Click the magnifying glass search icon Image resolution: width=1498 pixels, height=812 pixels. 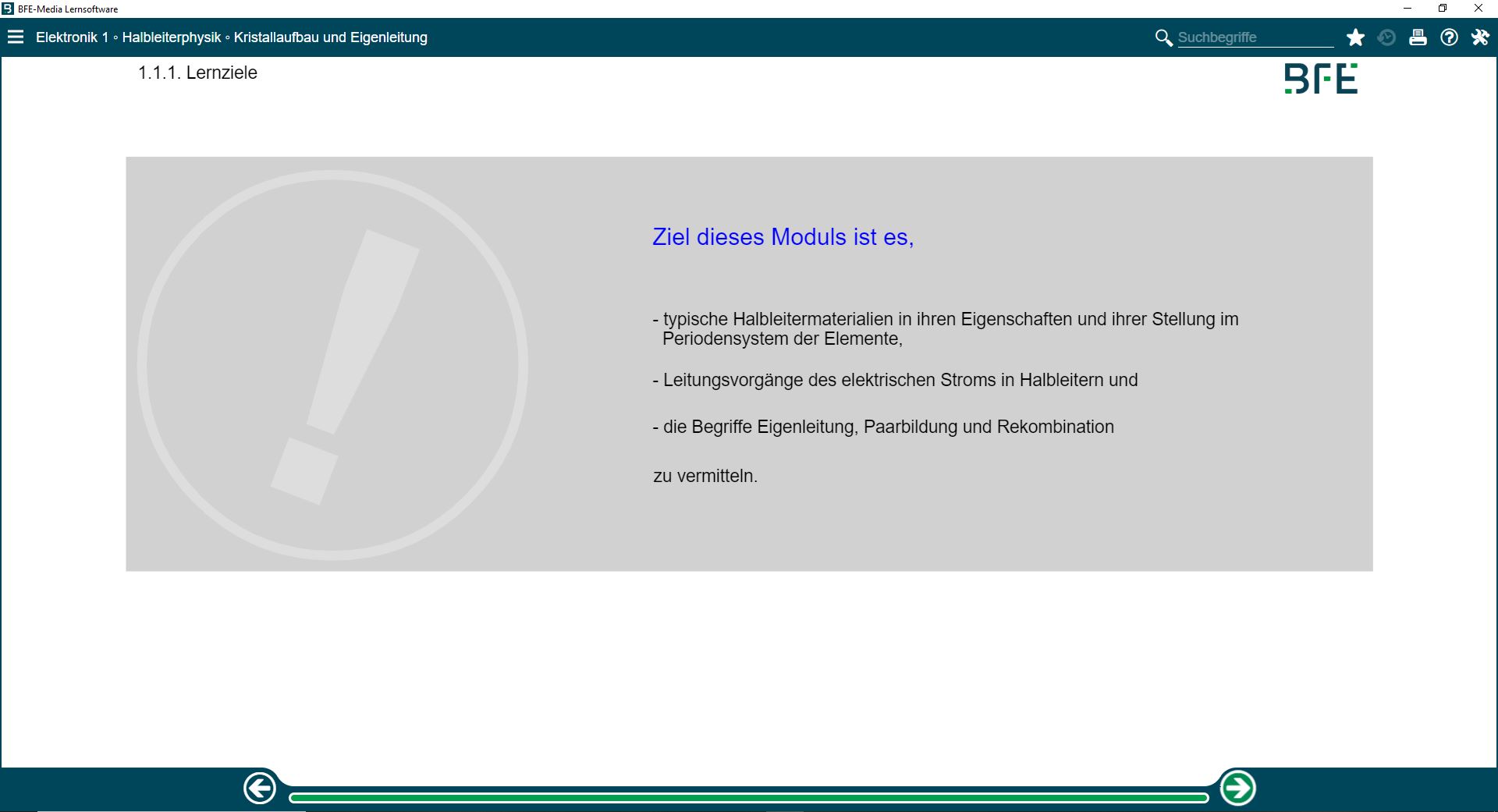[1163, 37]
